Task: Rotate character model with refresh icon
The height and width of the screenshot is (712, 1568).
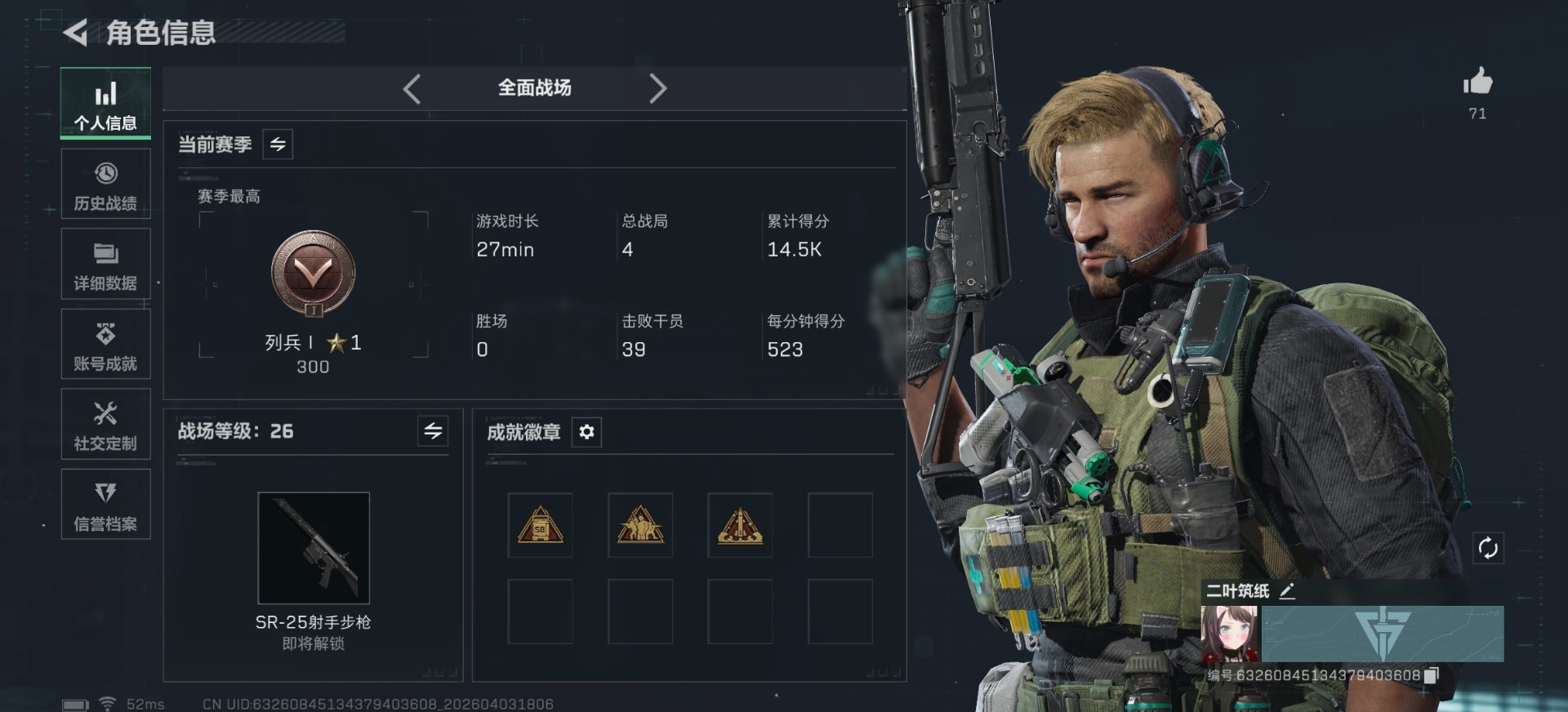Action: [1488, 548]
